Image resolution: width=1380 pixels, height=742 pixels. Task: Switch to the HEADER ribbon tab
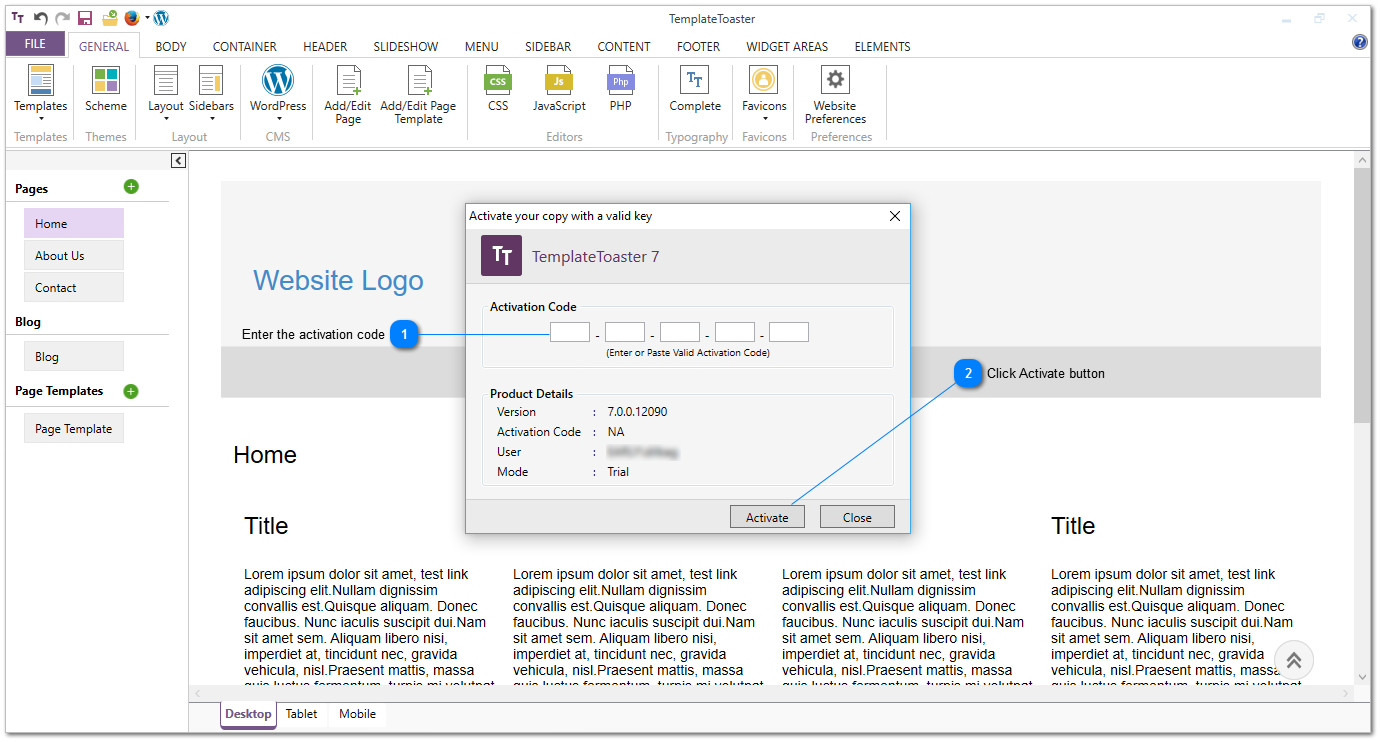coord(325,46)
